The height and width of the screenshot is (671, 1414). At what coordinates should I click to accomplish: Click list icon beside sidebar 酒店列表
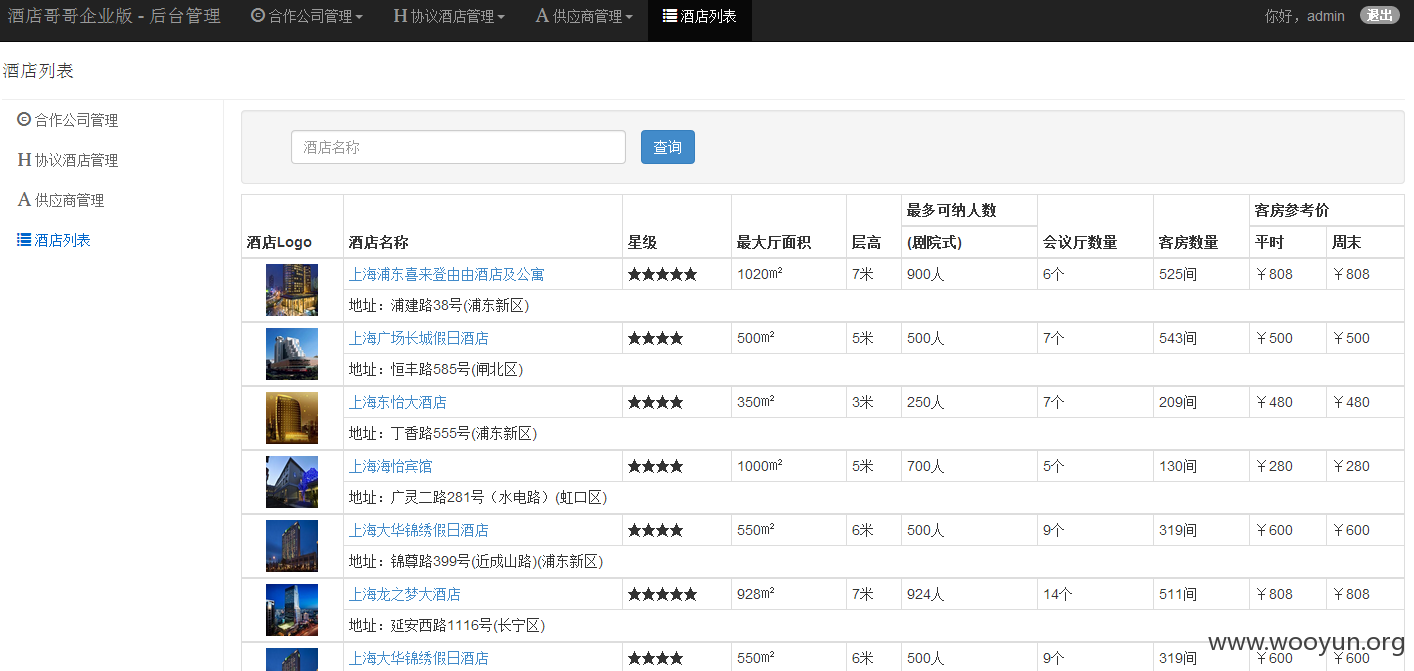(x=24, y=240)
